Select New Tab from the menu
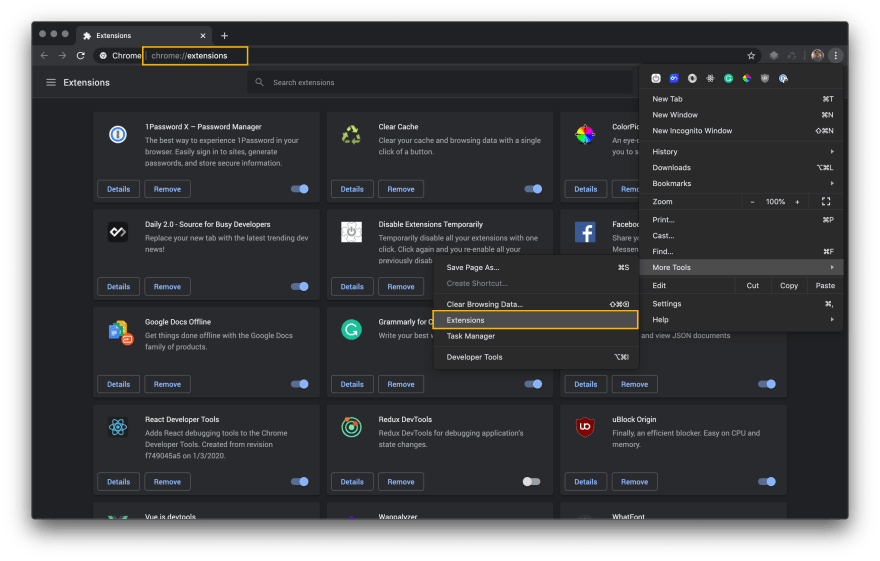Screen dimensions: 880x561 pos(741,99)
